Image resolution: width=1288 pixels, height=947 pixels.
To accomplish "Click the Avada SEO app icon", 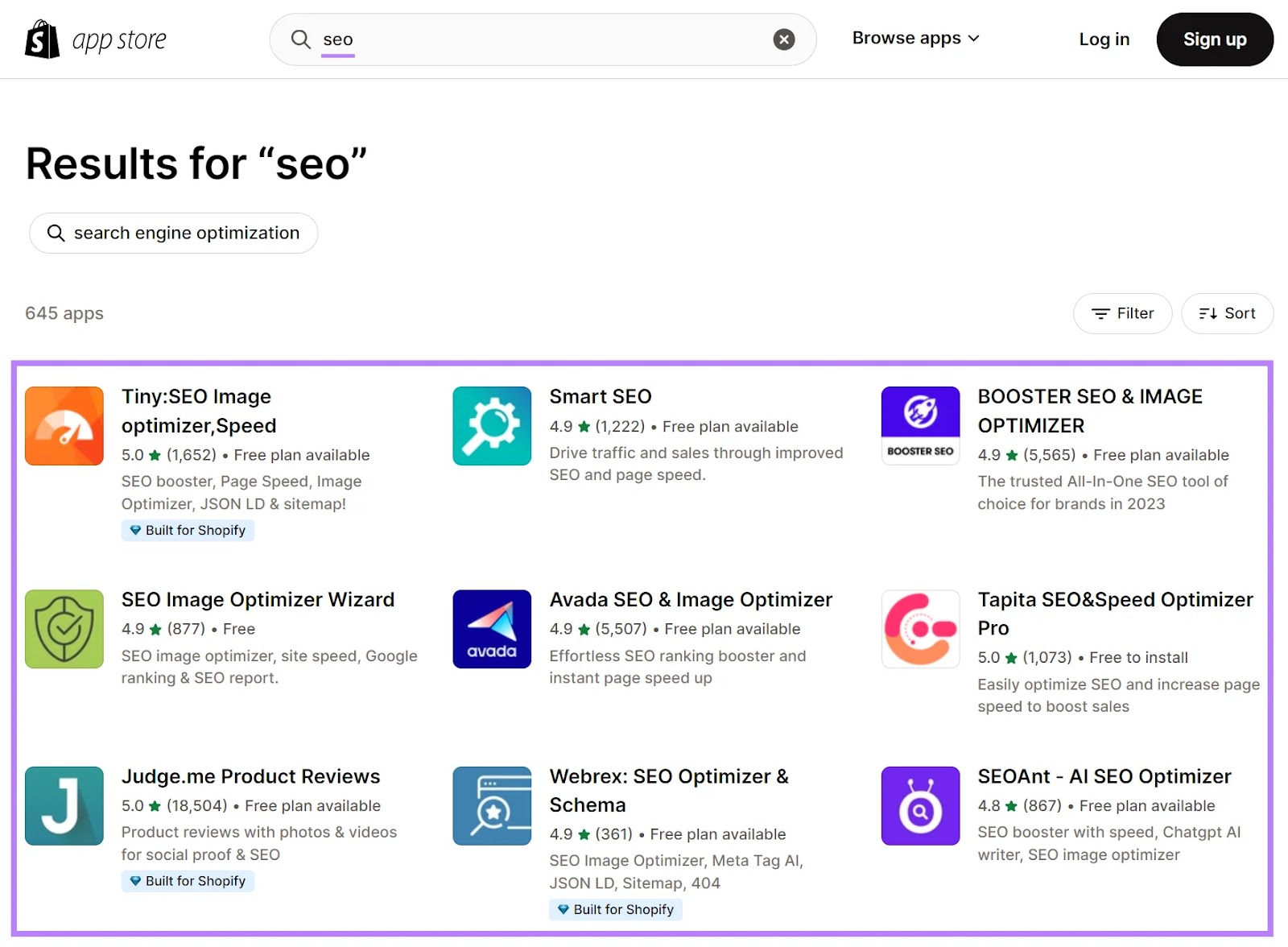I will 492,629.
